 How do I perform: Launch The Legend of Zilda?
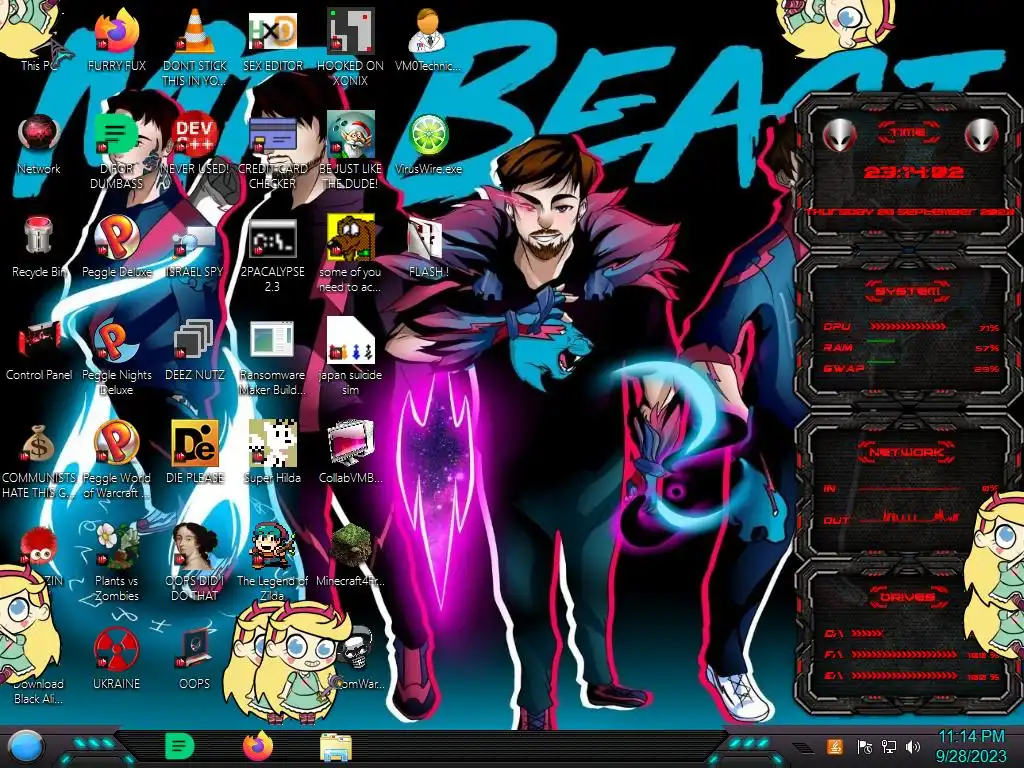(272, 563)
